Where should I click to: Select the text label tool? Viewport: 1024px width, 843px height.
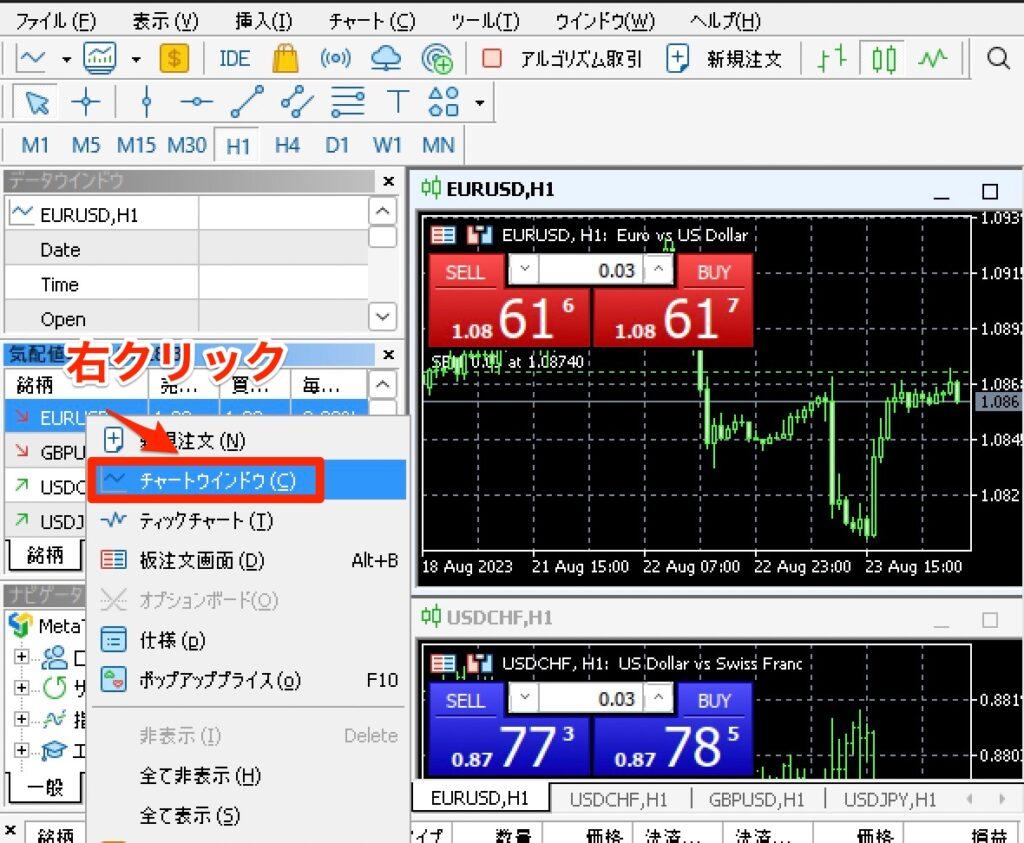[x=398, y=102]
